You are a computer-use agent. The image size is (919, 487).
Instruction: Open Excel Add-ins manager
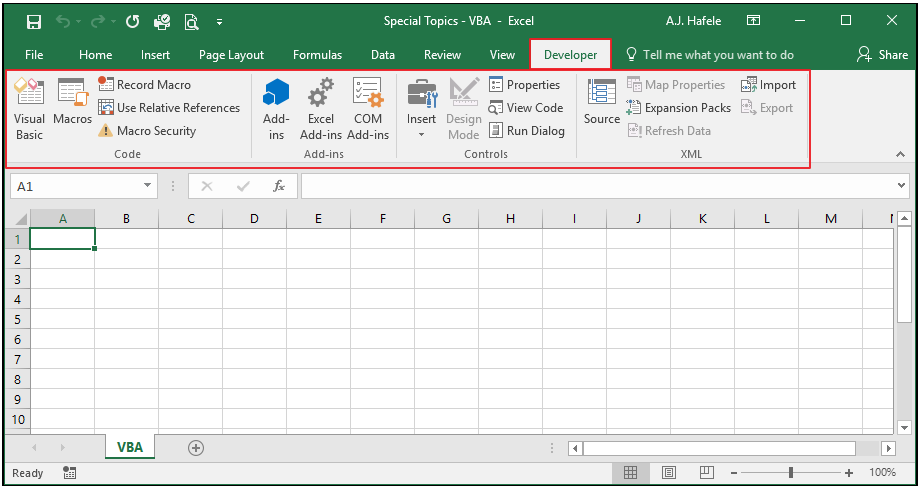pos(321,109)
